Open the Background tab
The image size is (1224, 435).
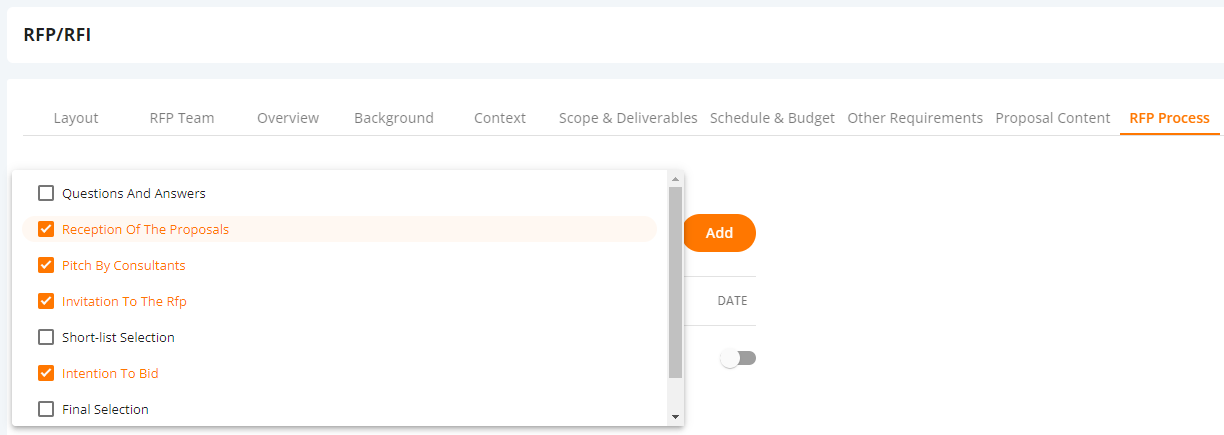[394, 118]
